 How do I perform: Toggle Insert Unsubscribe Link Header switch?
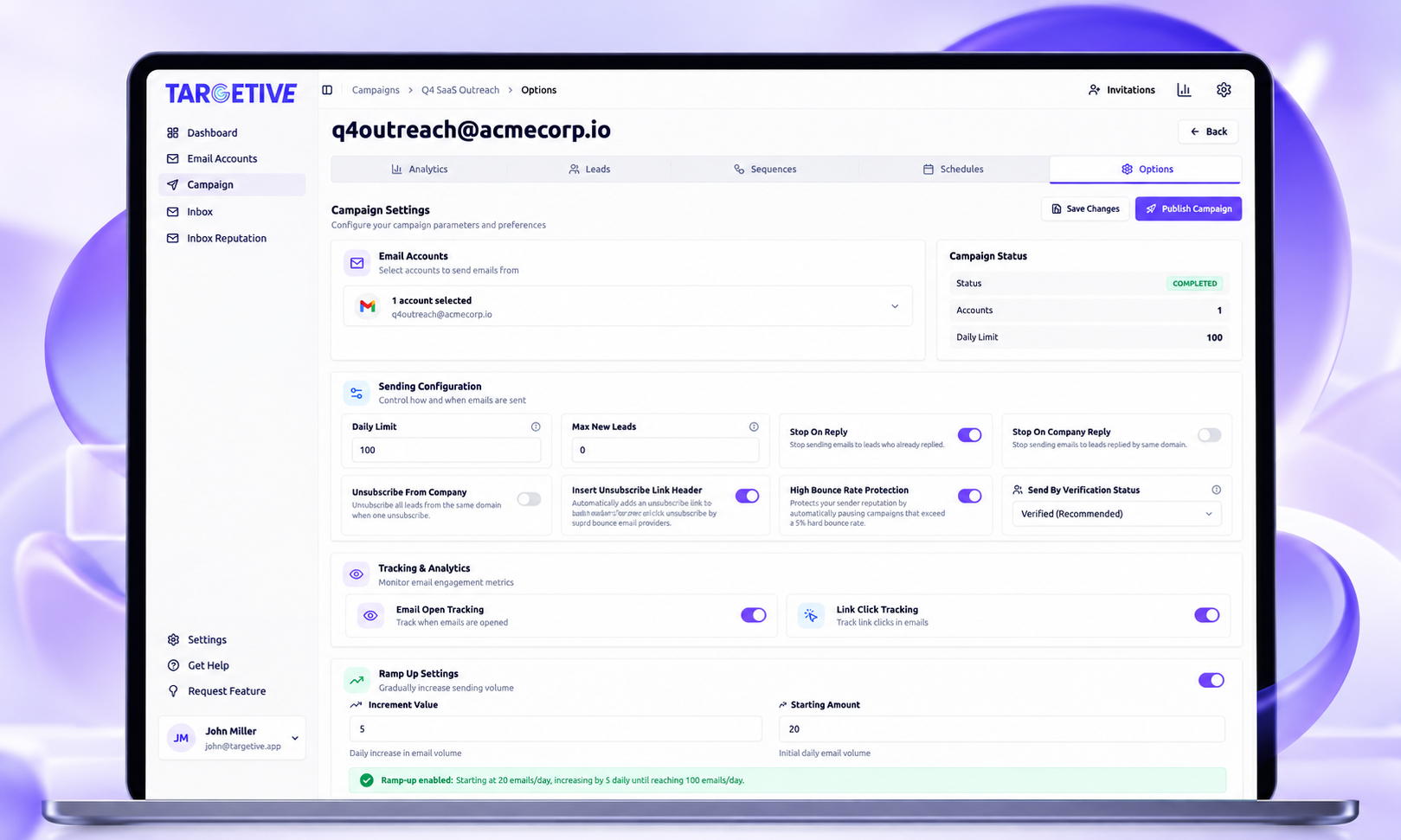point(747,496)
